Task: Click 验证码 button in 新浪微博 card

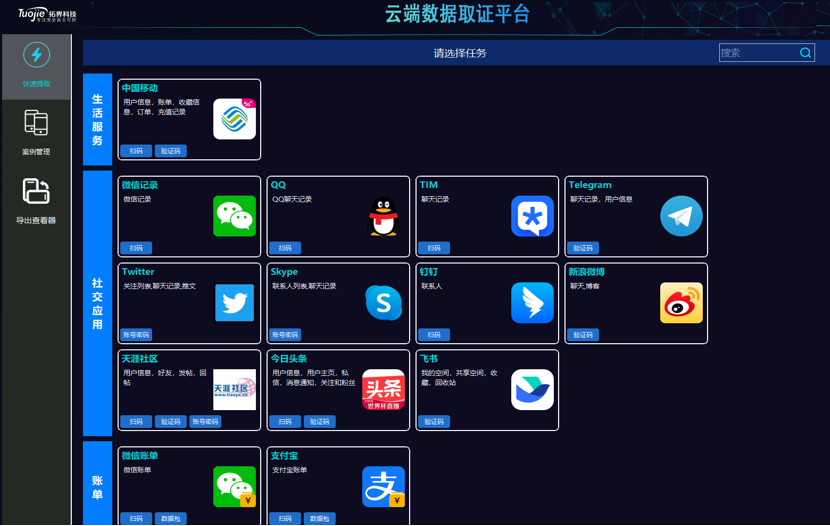Action: 583,334
